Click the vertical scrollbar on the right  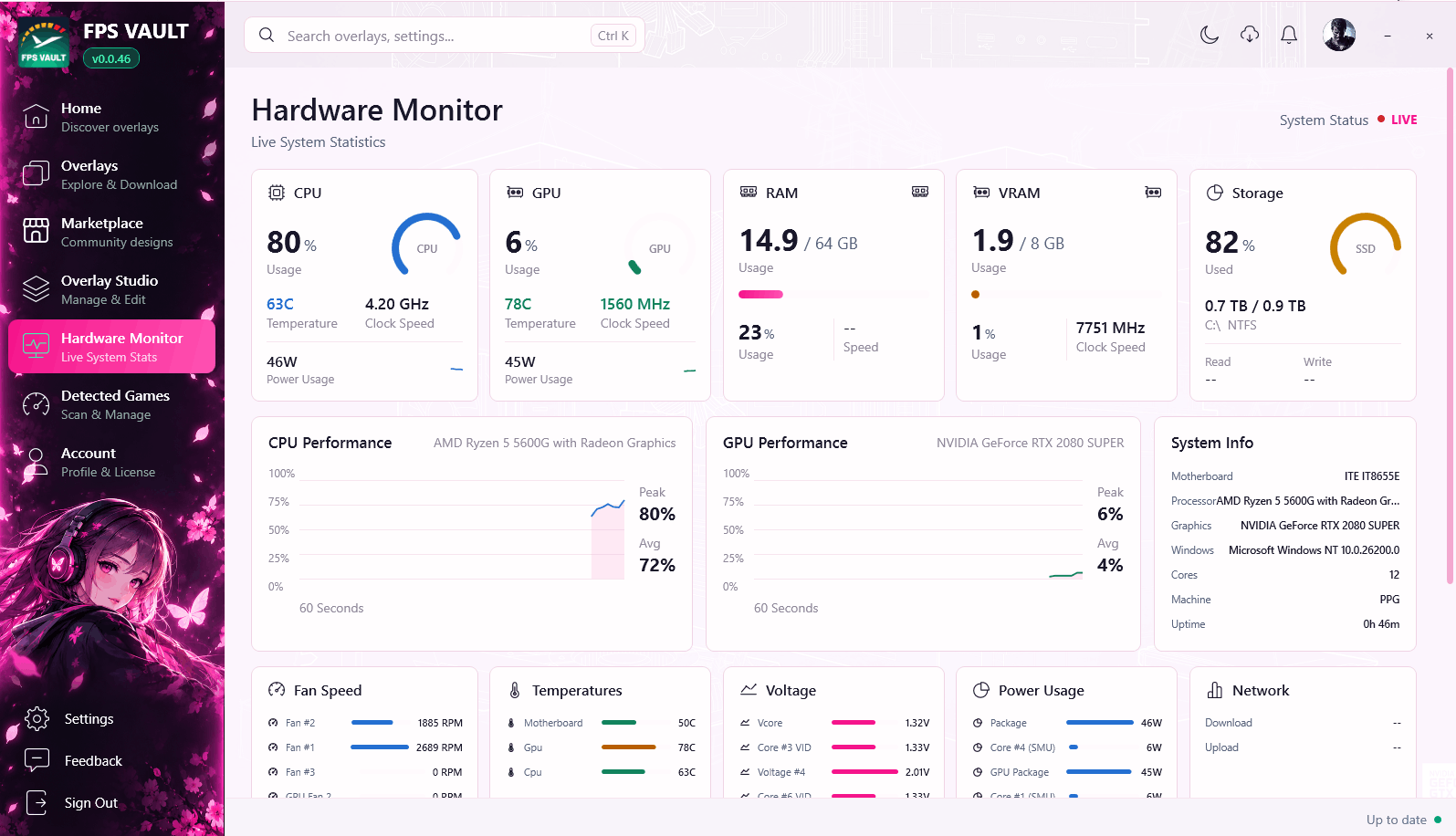click(x=1450, y=326)
